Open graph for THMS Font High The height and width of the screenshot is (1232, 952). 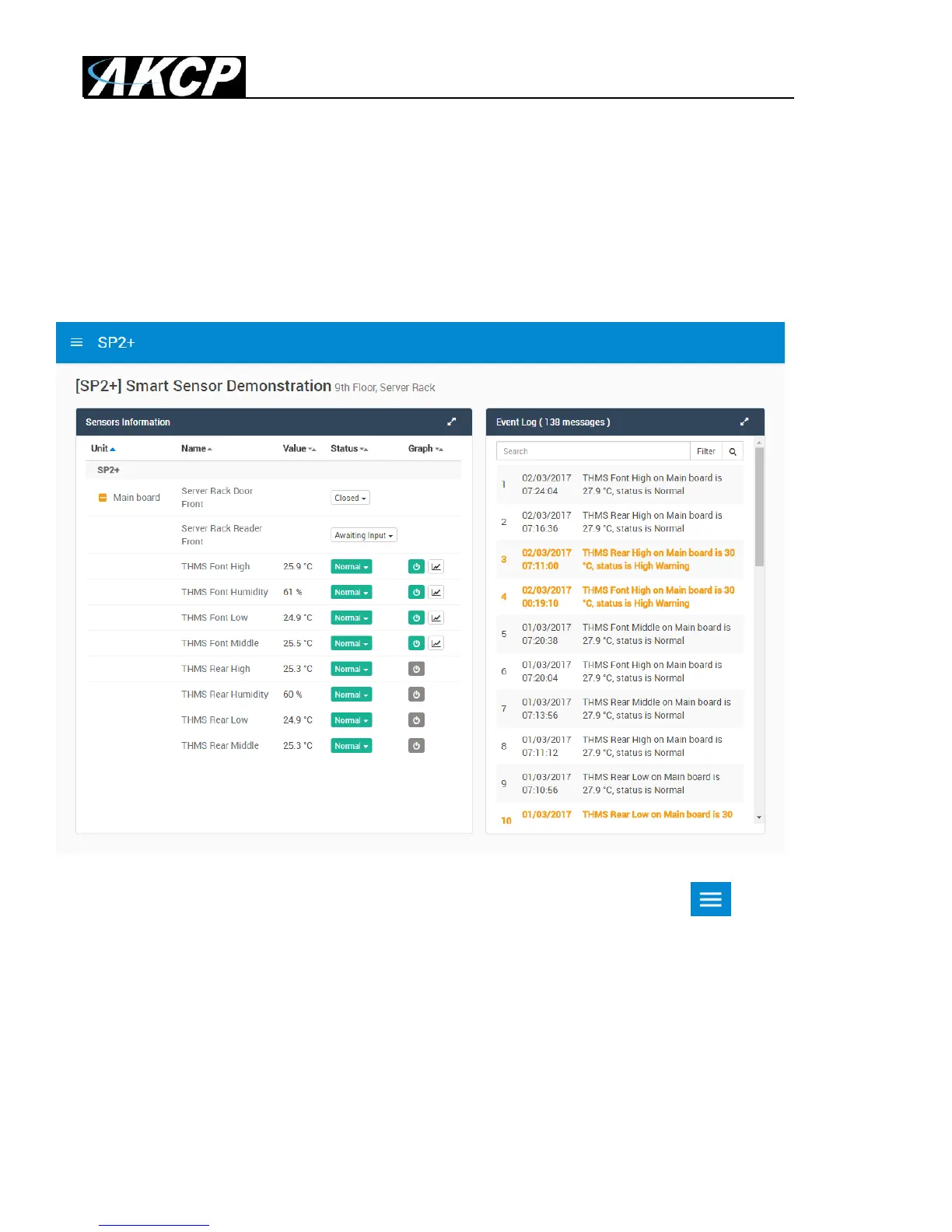pos(436,567)
